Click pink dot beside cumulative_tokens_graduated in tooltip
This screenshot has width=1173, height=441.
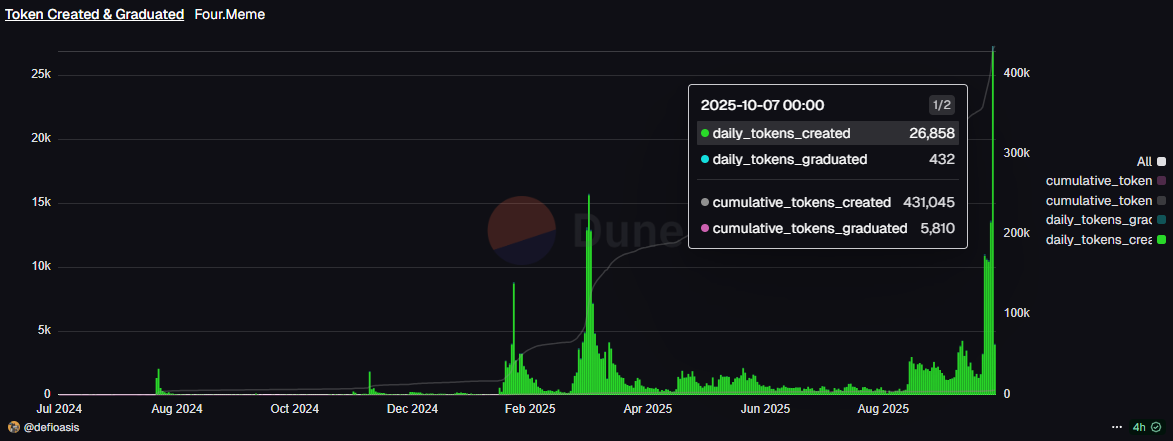pos(705,229)
